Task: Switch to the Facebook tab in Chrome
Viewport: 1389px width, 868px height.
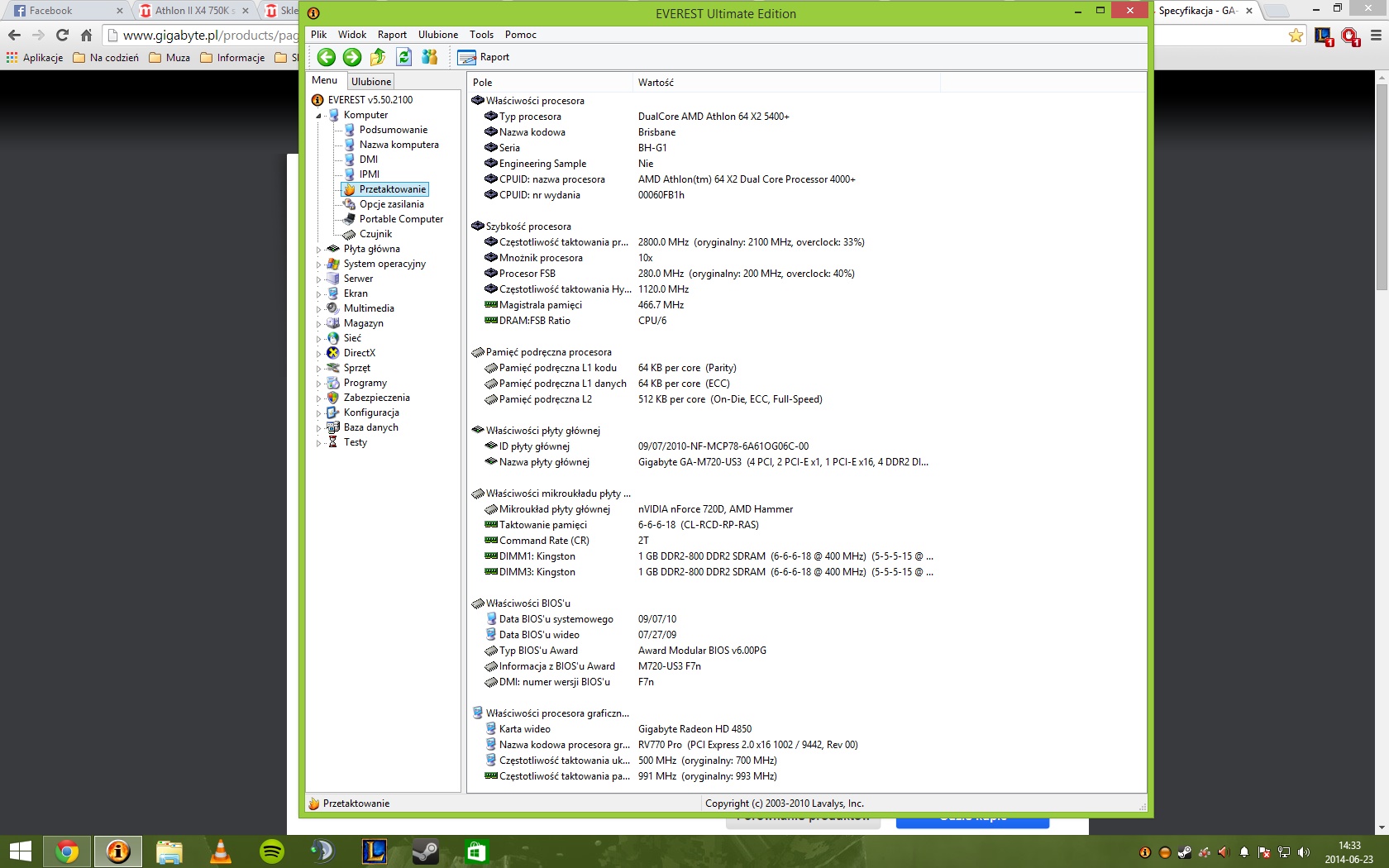Action: coord(66,11)
